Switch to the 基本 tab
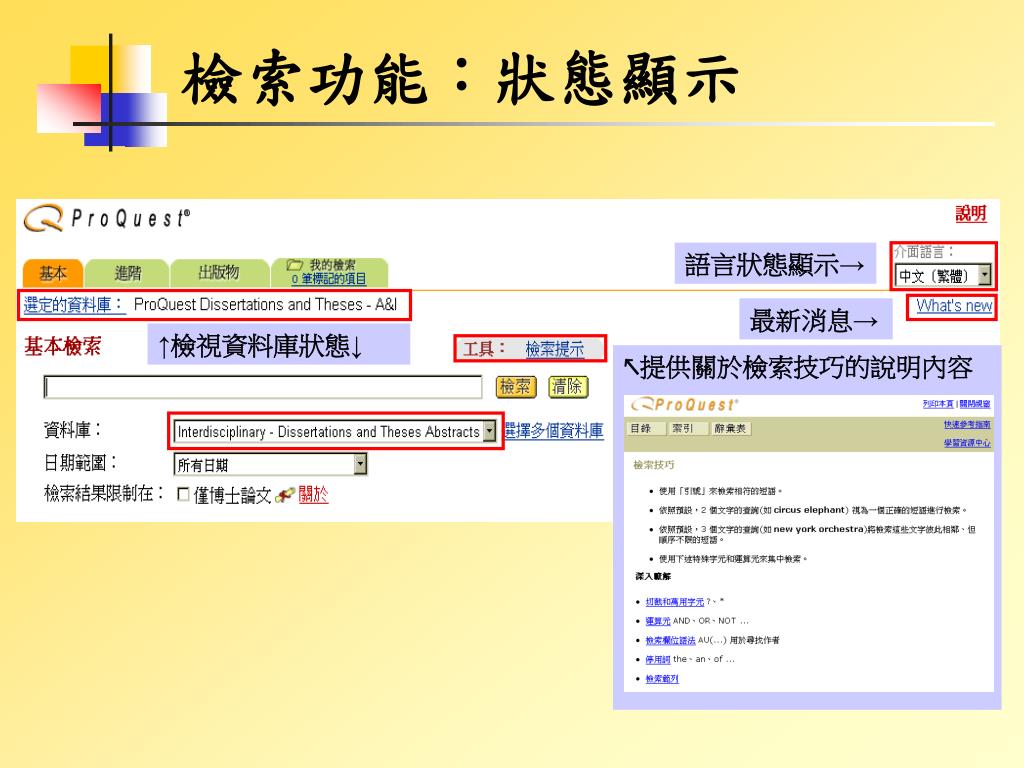 point(53,272)
